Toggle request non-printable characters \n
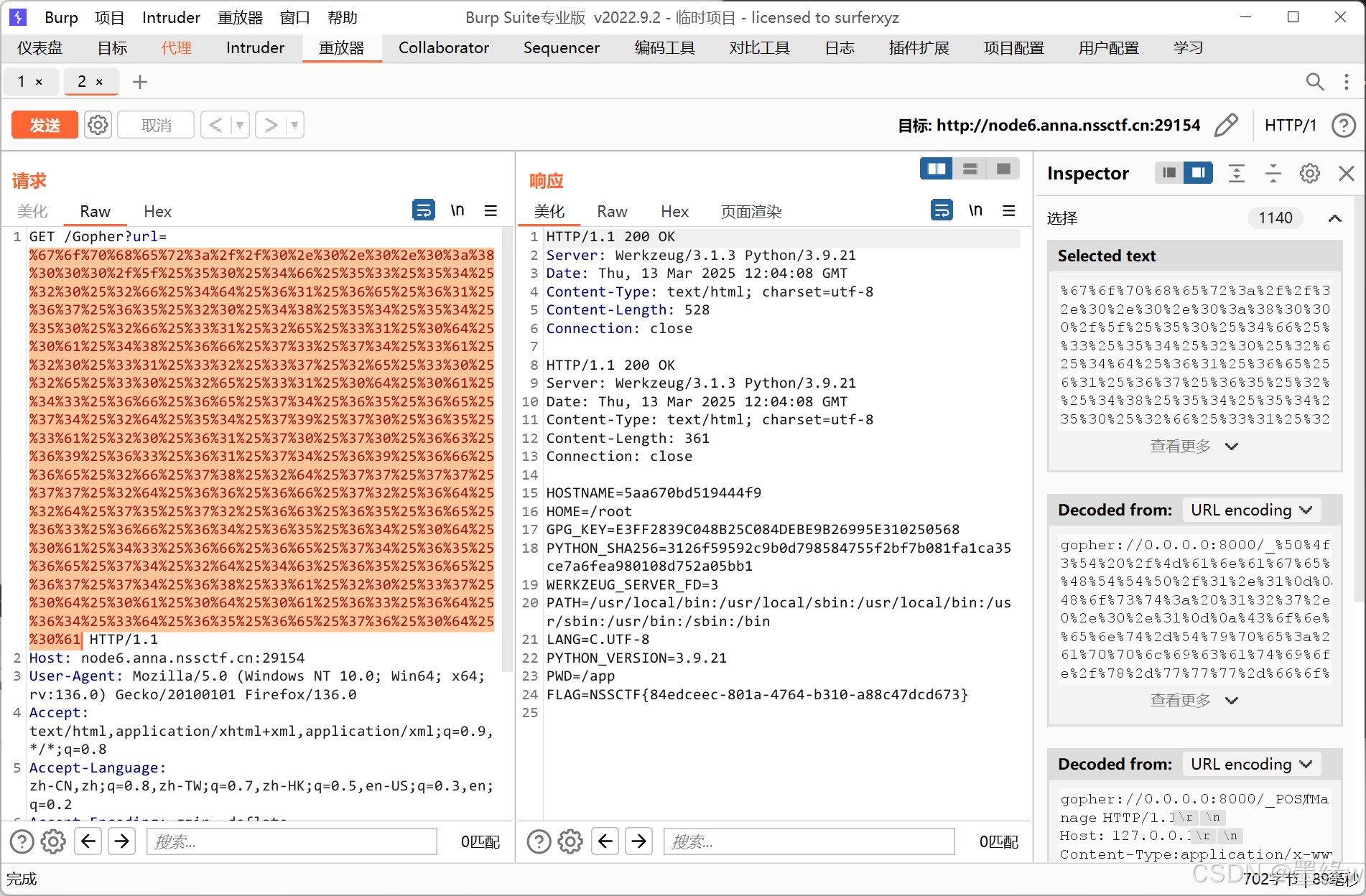 pos(457,210)
